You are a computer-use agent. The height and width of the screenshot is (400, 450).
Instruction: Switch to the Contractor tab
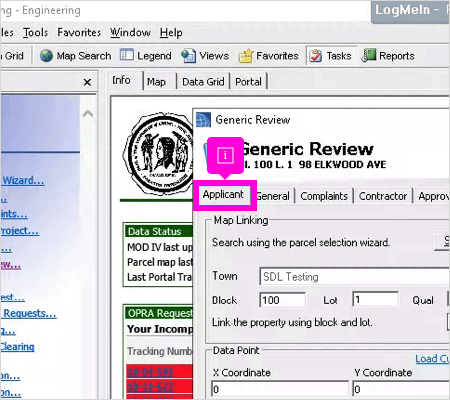pyautogui.click(x=383, y=196)
